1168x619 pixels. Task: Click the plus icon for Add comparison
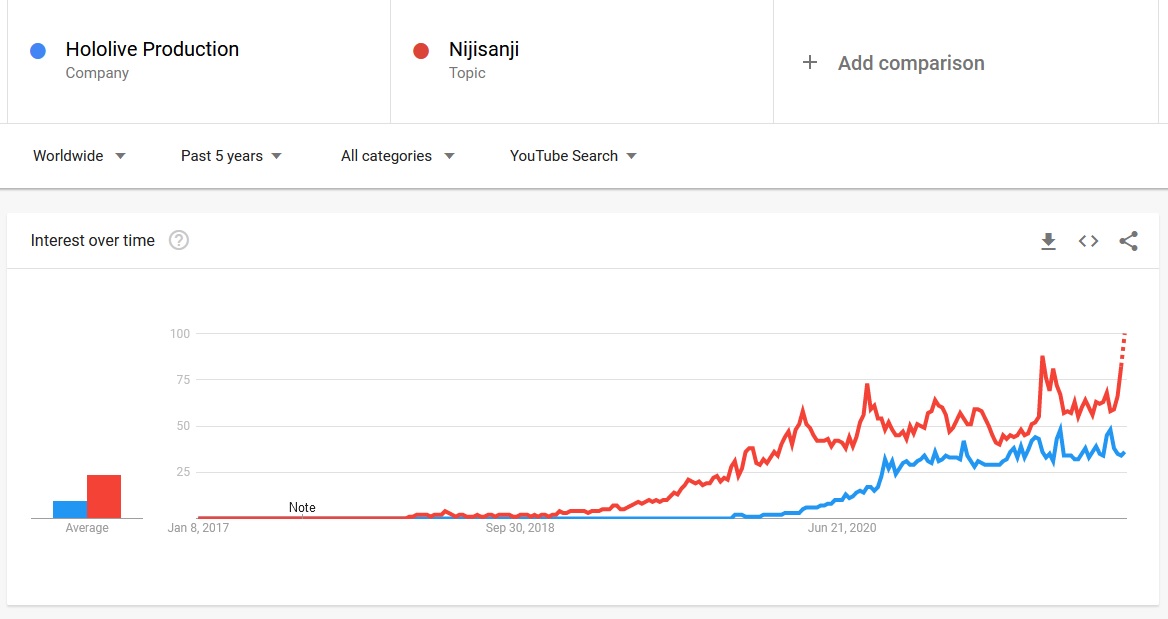point(810,63)
